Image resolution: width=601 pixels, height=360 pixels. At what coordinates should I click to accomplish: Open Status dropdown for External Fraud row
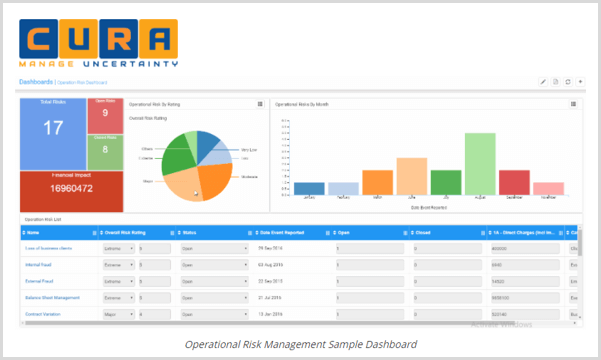215,281
